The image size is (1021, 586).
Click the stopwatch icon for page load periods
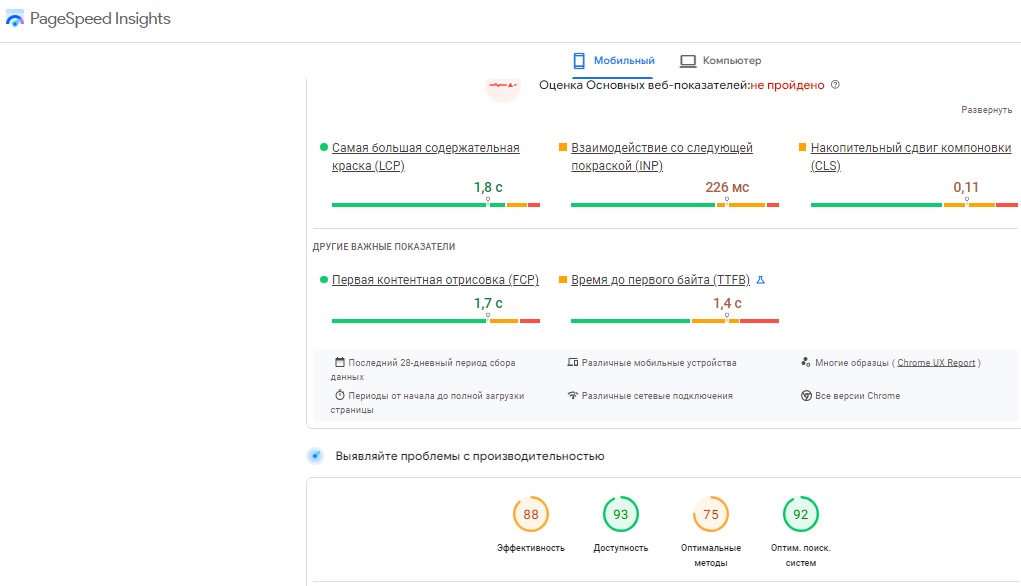[x=339, y=395]
